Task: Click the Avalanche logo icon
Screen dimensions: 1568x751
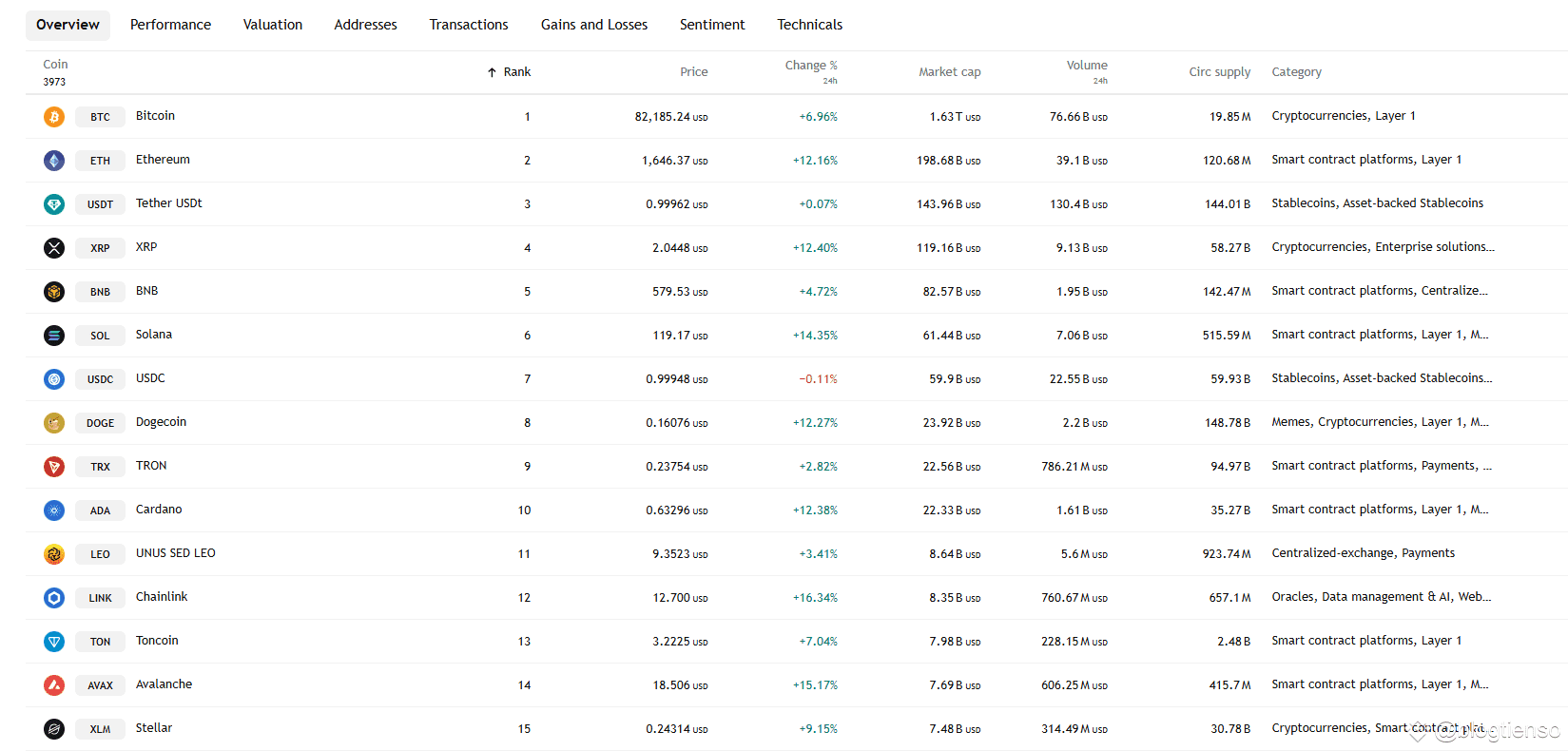Action: [x=54, y=685]
